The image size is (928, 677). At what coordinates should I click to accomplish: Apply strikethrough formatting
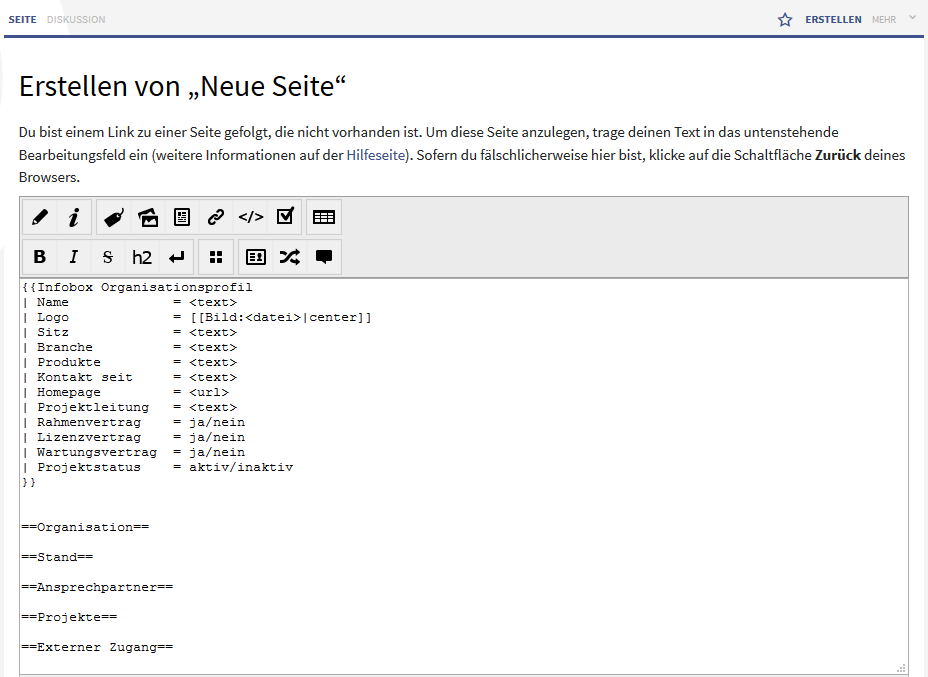108,257
